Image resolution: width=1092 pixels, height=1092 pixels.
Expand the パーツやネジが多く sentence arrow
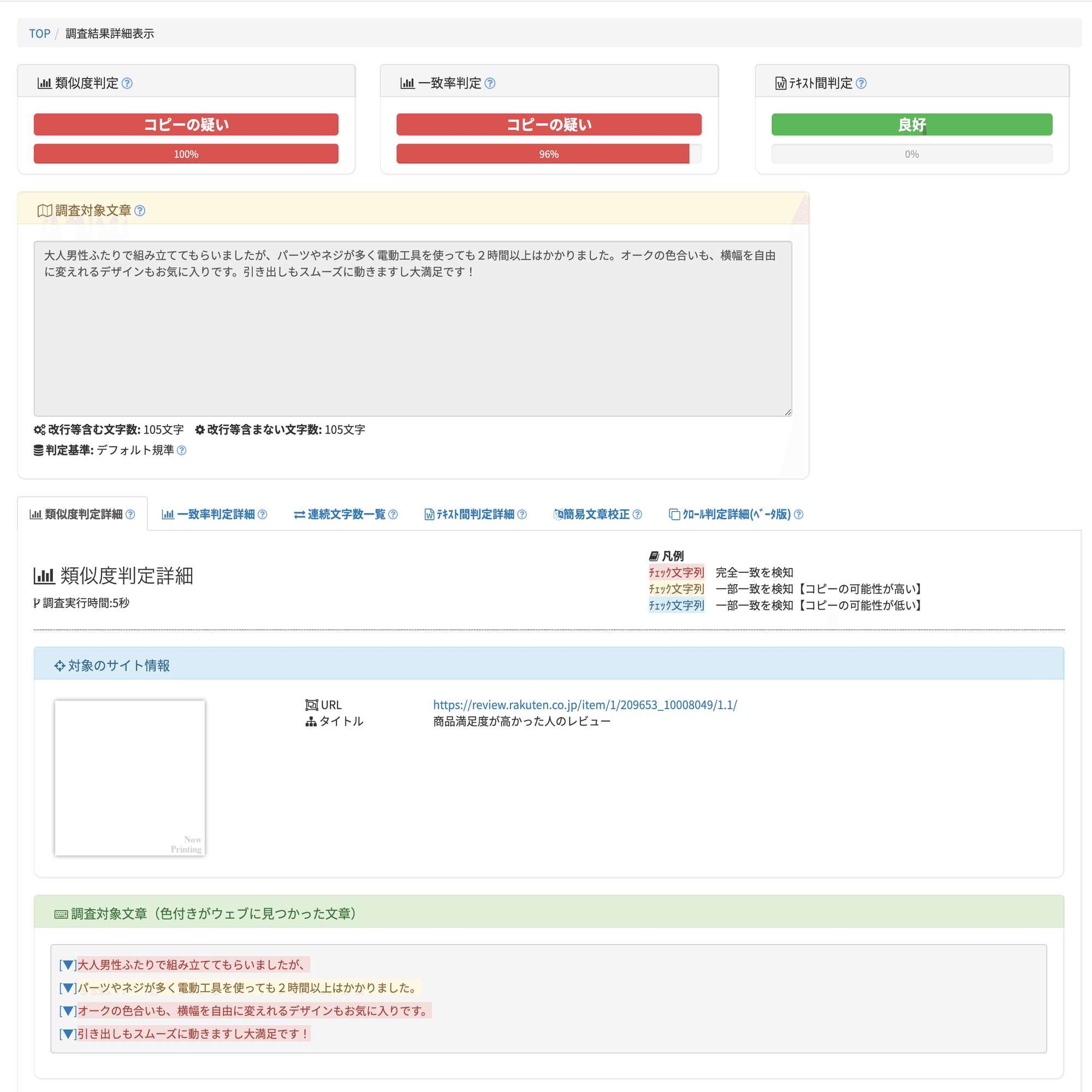coord(68,988)
